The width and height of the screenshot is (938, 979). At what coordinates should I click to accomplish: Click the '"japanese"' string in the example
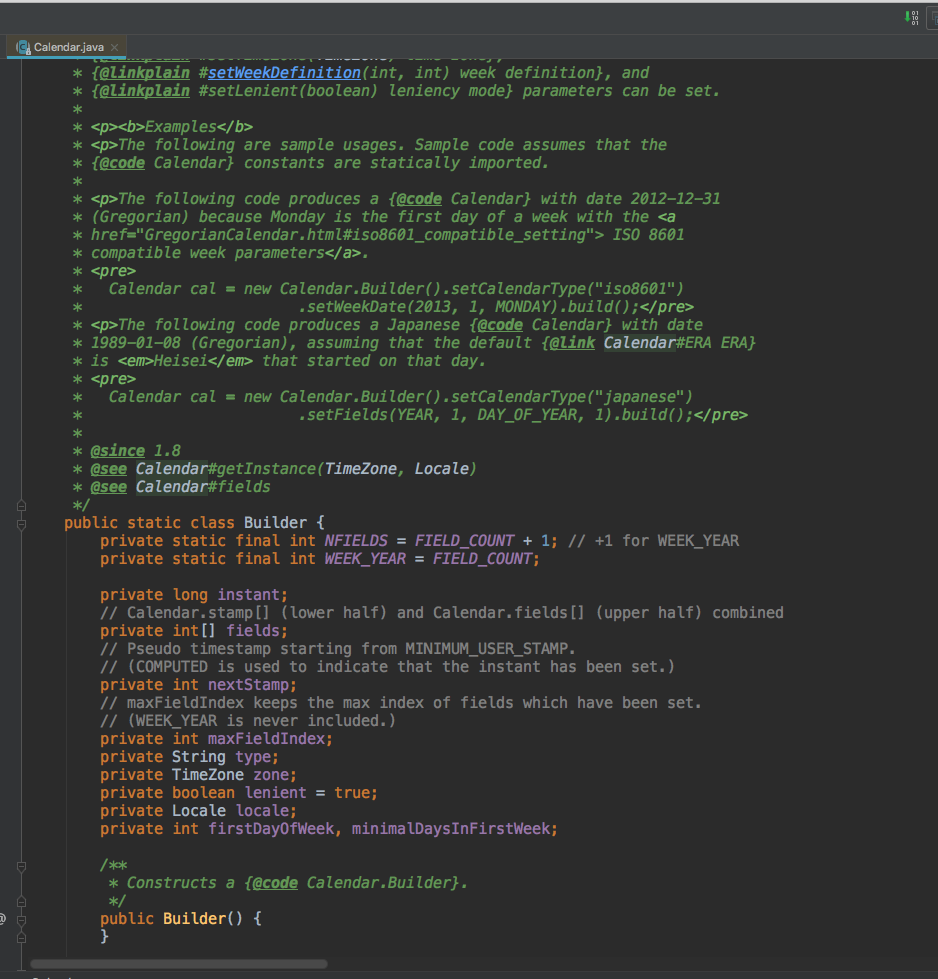tap(639, 397)
